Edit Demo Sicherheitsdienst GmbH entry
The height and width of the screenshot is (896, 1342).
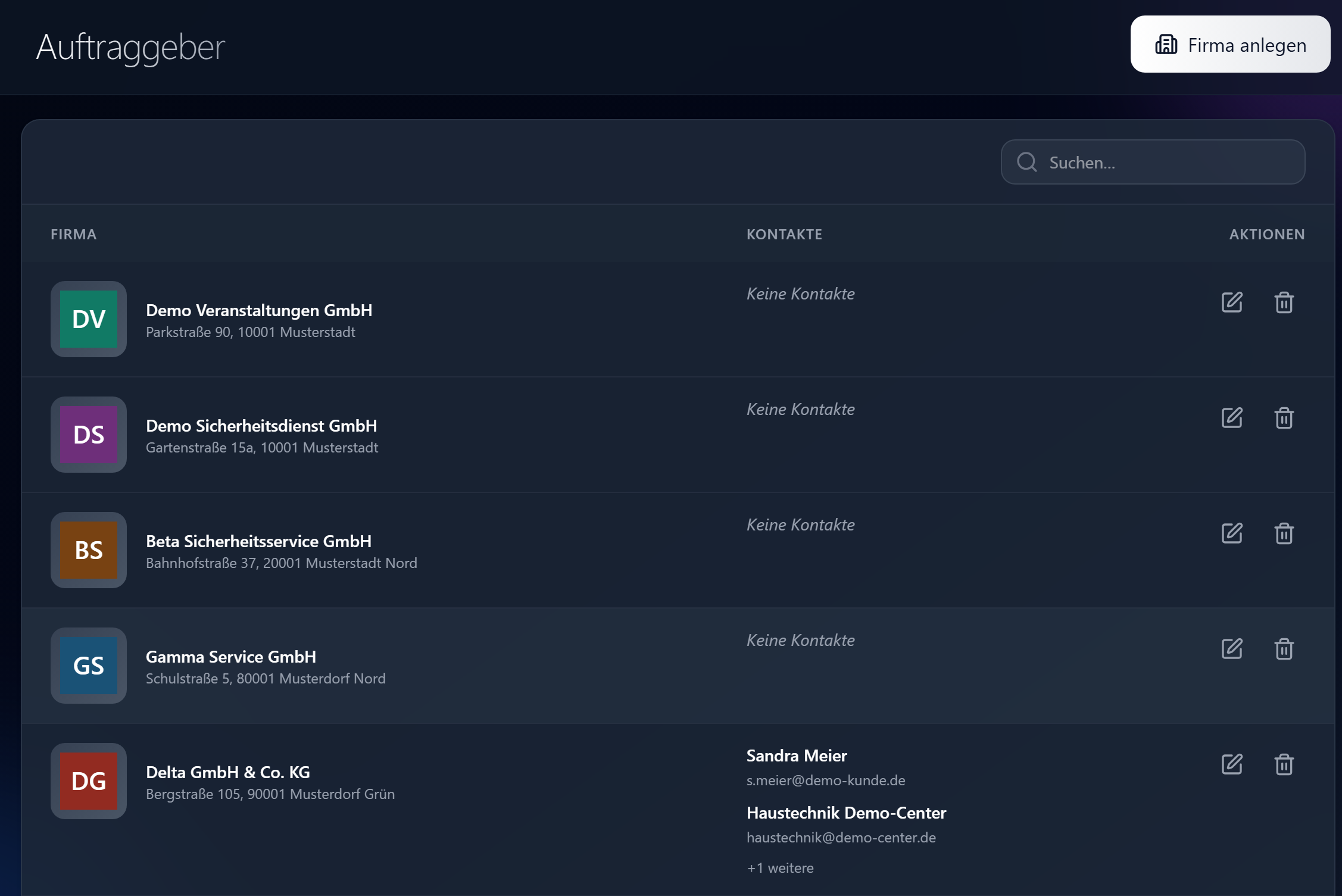click(1232, 418)
